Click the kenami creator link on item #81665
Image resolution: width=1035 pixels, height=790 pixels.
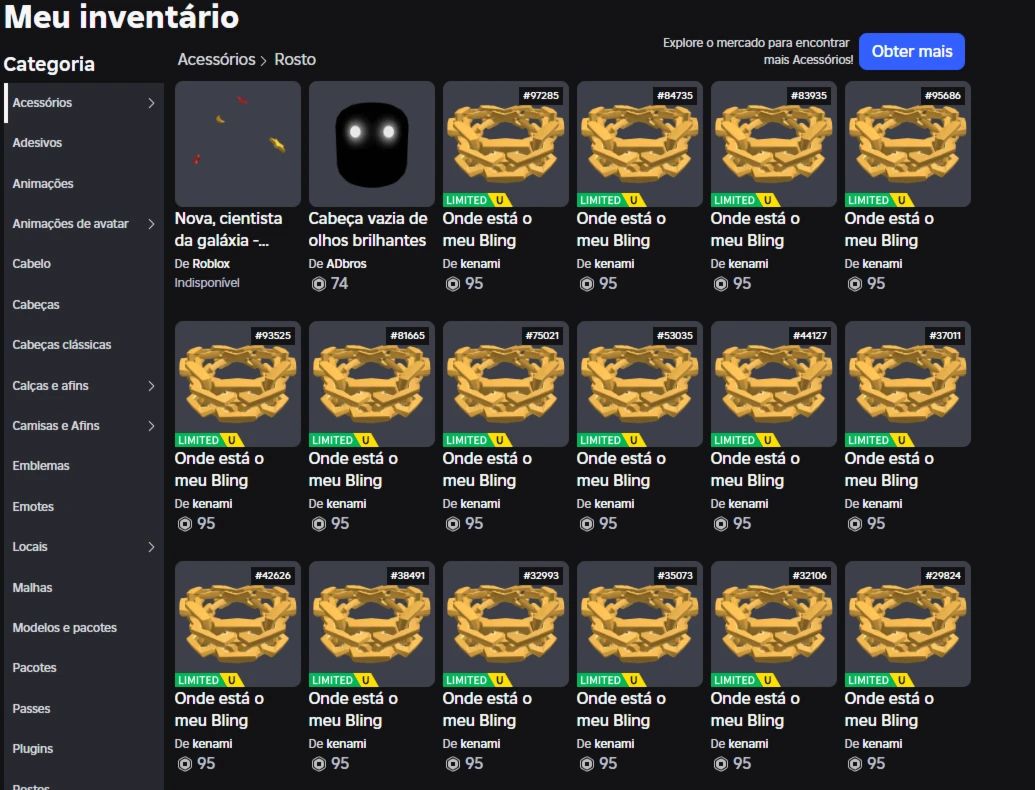(347, 504)
